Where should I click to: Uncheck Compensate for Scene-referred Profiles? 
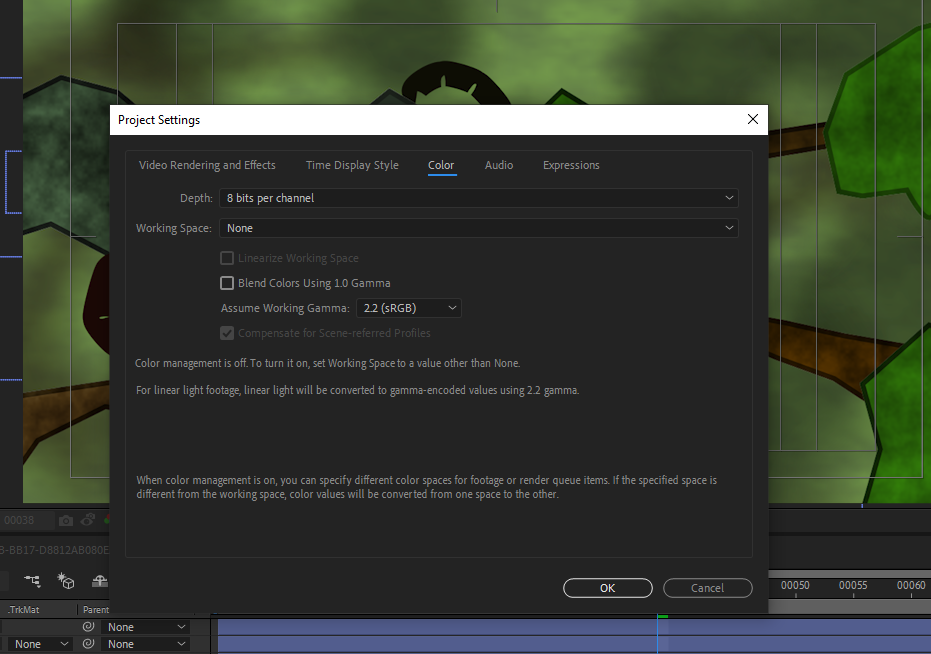(x=227, y=333)
